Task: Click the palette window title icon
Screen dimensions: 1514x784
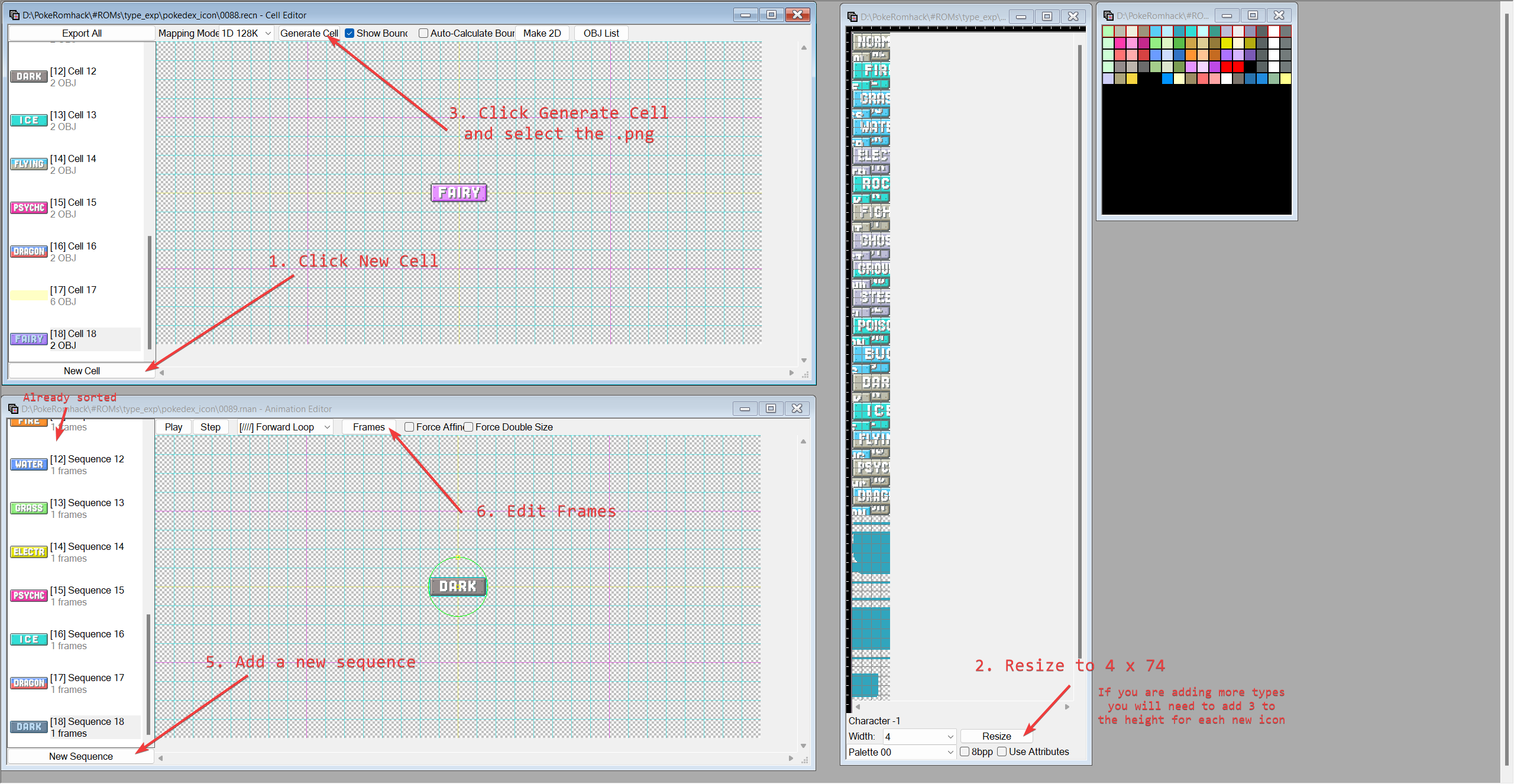Action: 1108,15
